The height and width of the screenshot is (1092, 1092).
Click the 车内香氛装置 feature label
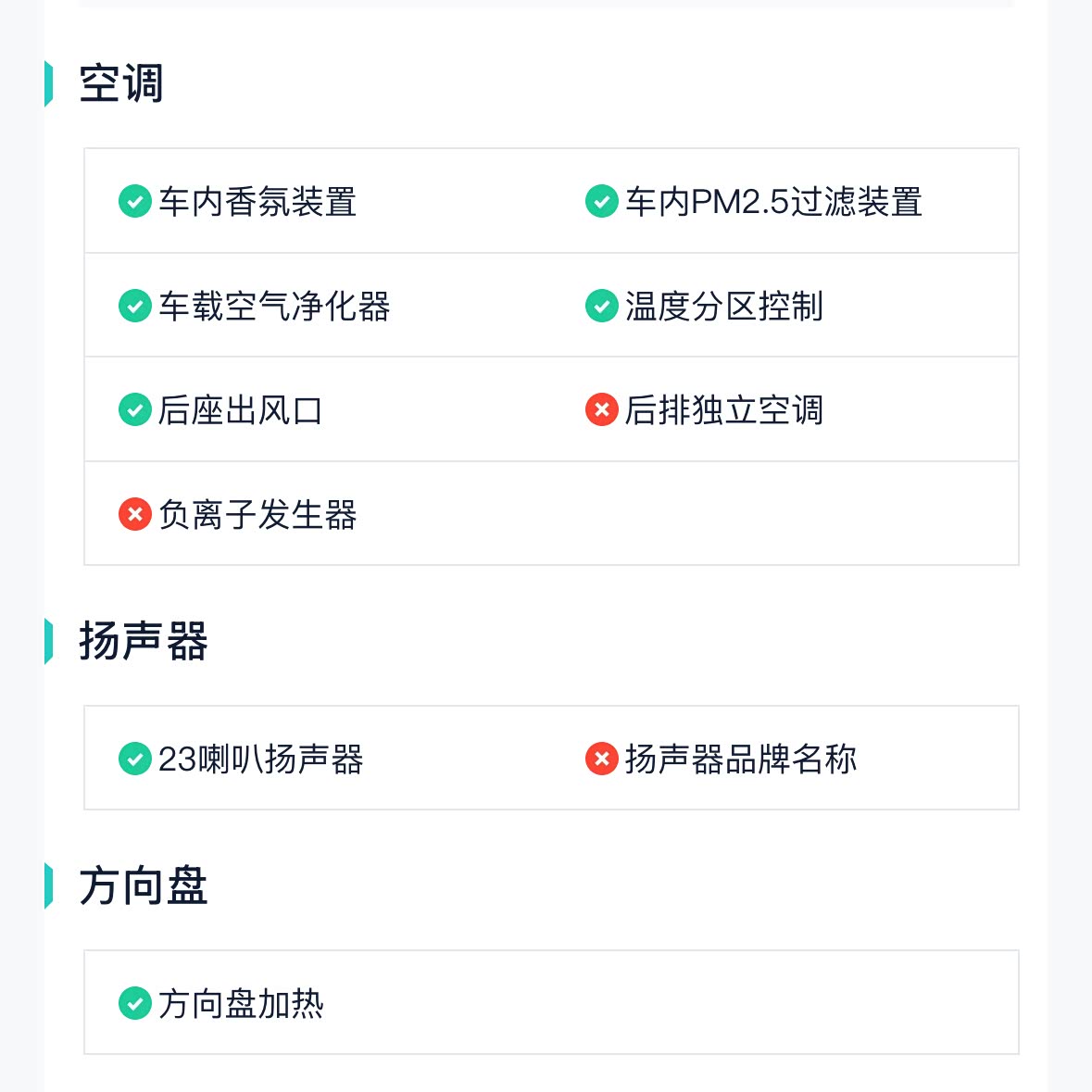pos(257,202)
